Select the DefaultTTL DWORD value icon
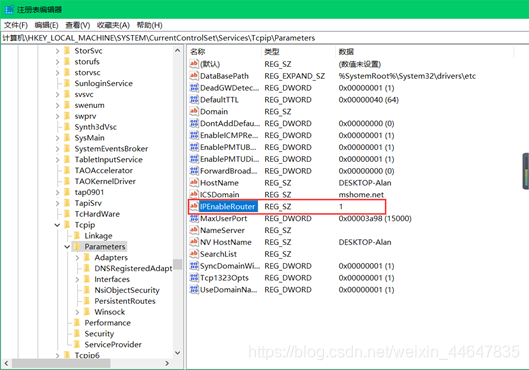Screen dimensions: 529x370 tap(194, 99)
